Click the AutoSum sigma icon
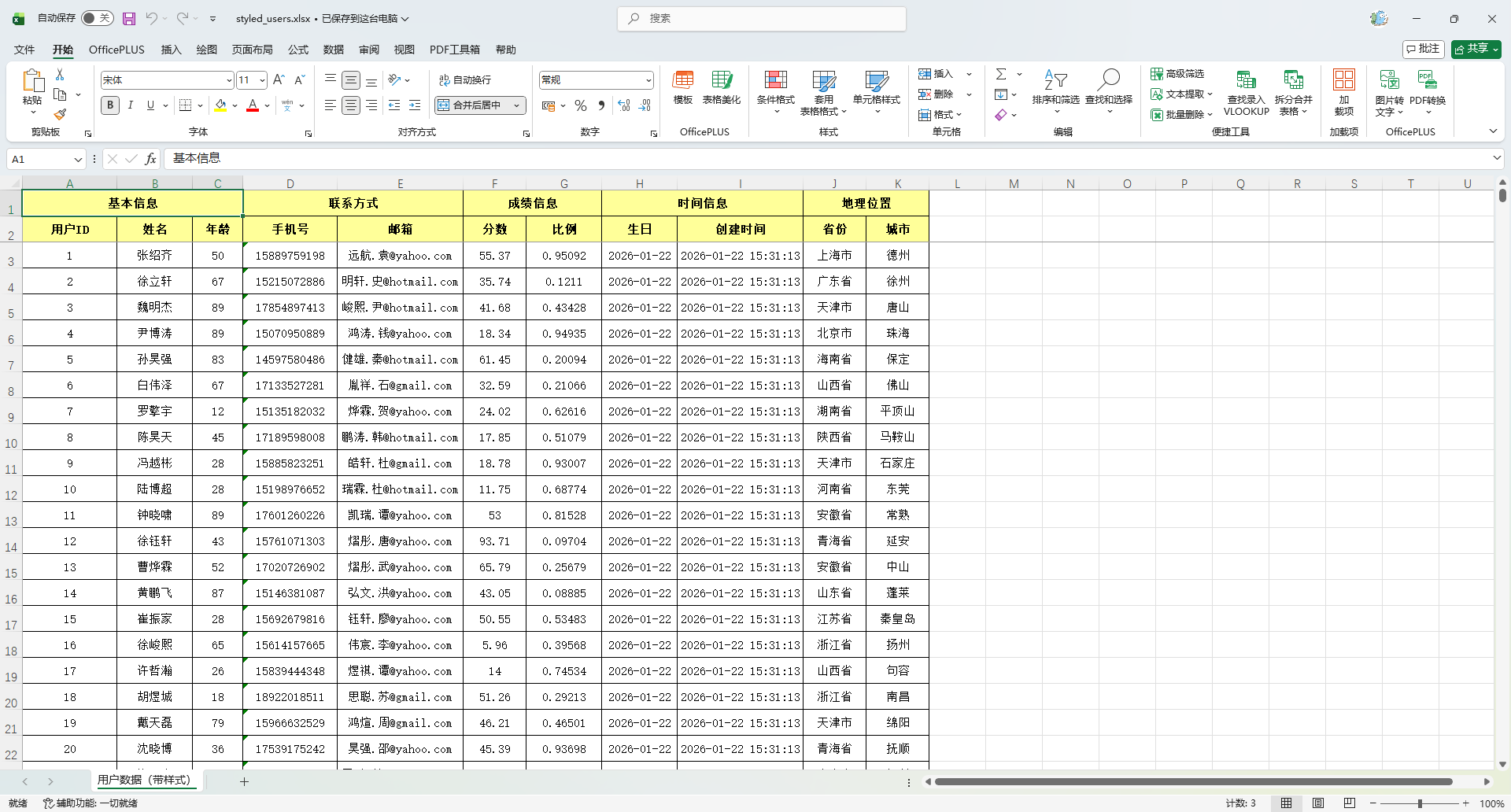1511x812 pixels. click(x=1001, y=74)
